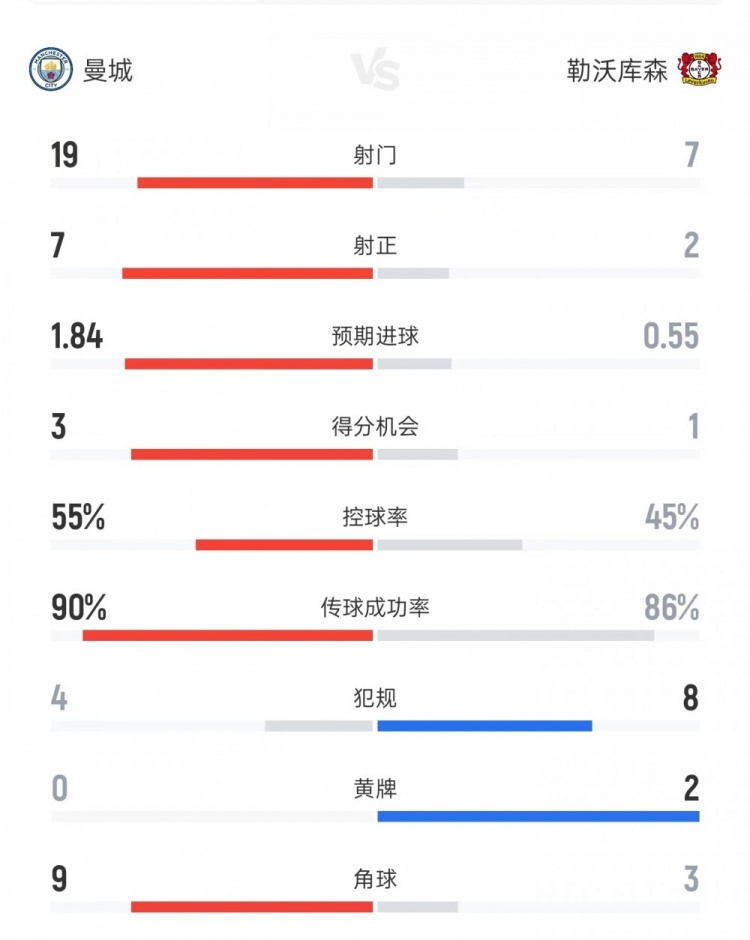Select the 射门 stat label

[x=375, y=155]
